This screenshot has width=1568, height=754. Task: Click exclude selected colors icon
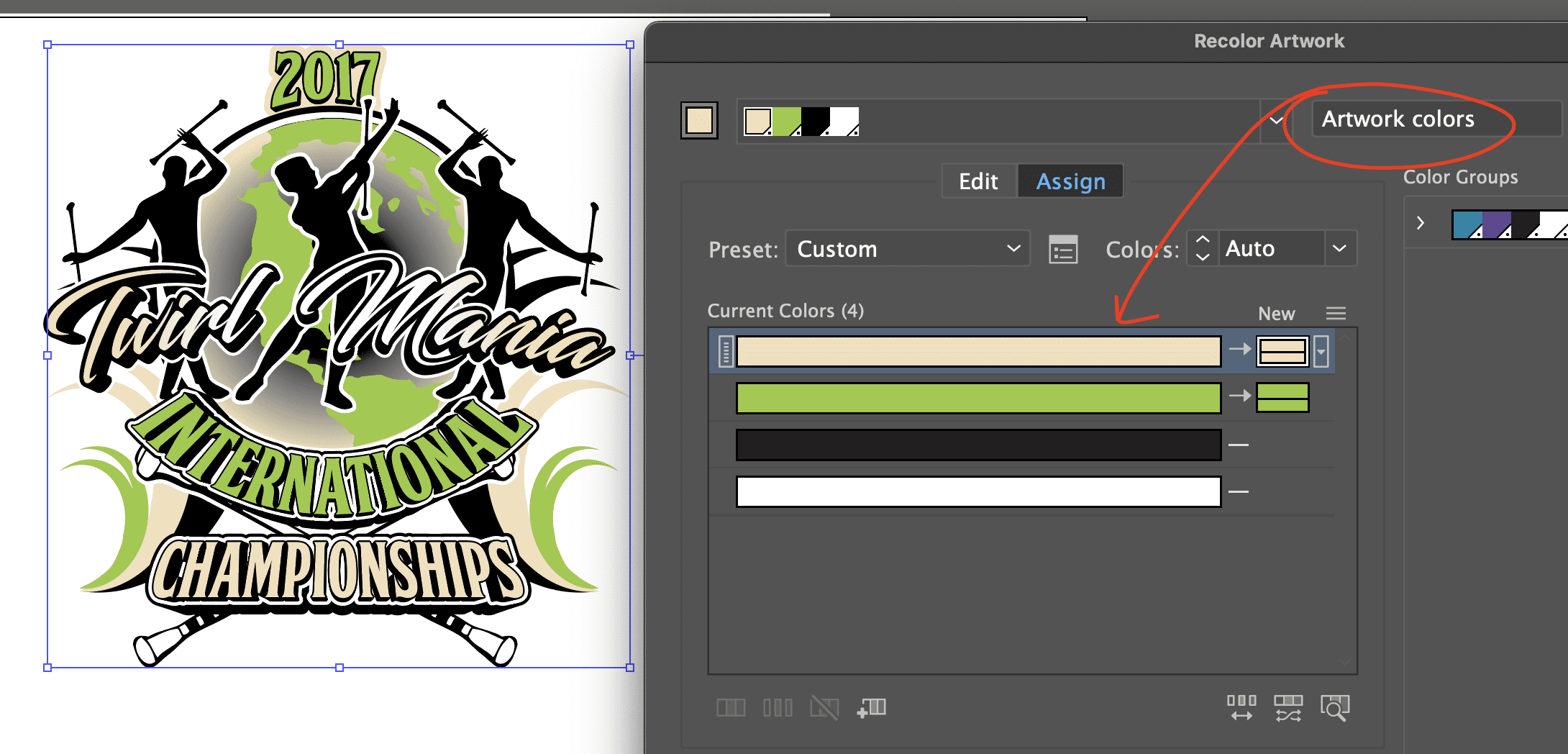pos(824,708)
